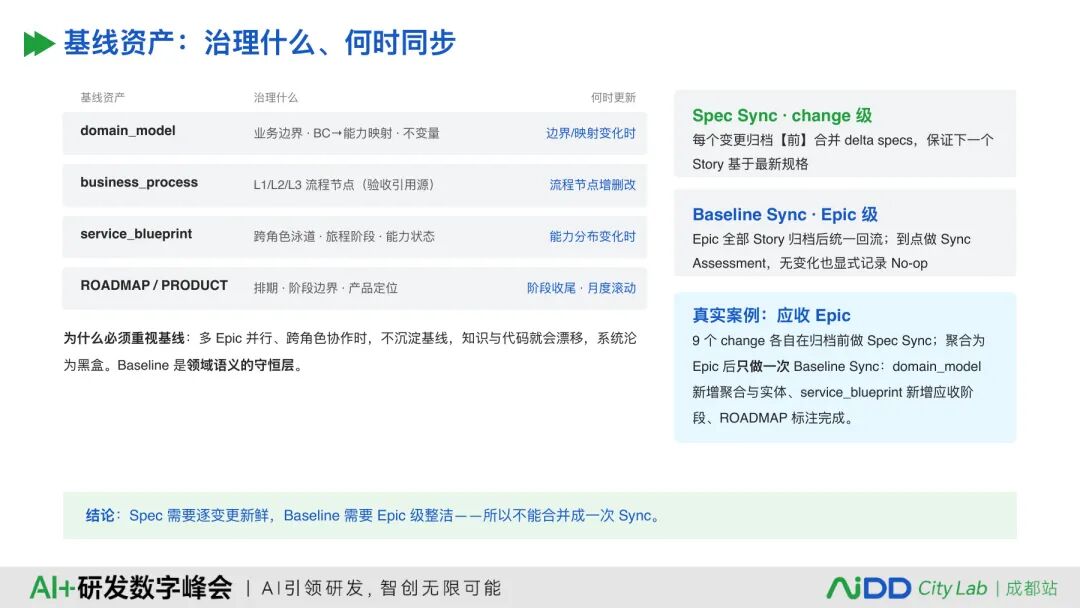1080x608 pixels.
Task: Click Spec 需要逐变更新鲜 conclusion sentence
Action: (396, 516)
